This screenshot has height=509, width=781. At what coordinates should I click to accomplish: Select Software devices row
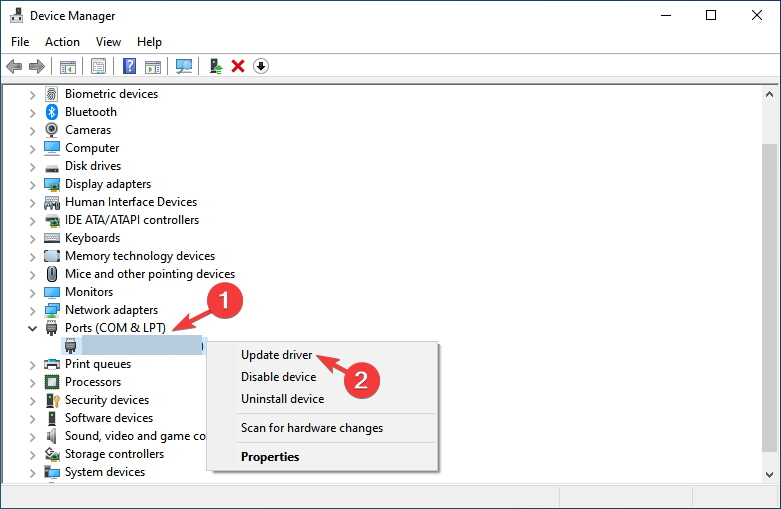coord(109,418)
